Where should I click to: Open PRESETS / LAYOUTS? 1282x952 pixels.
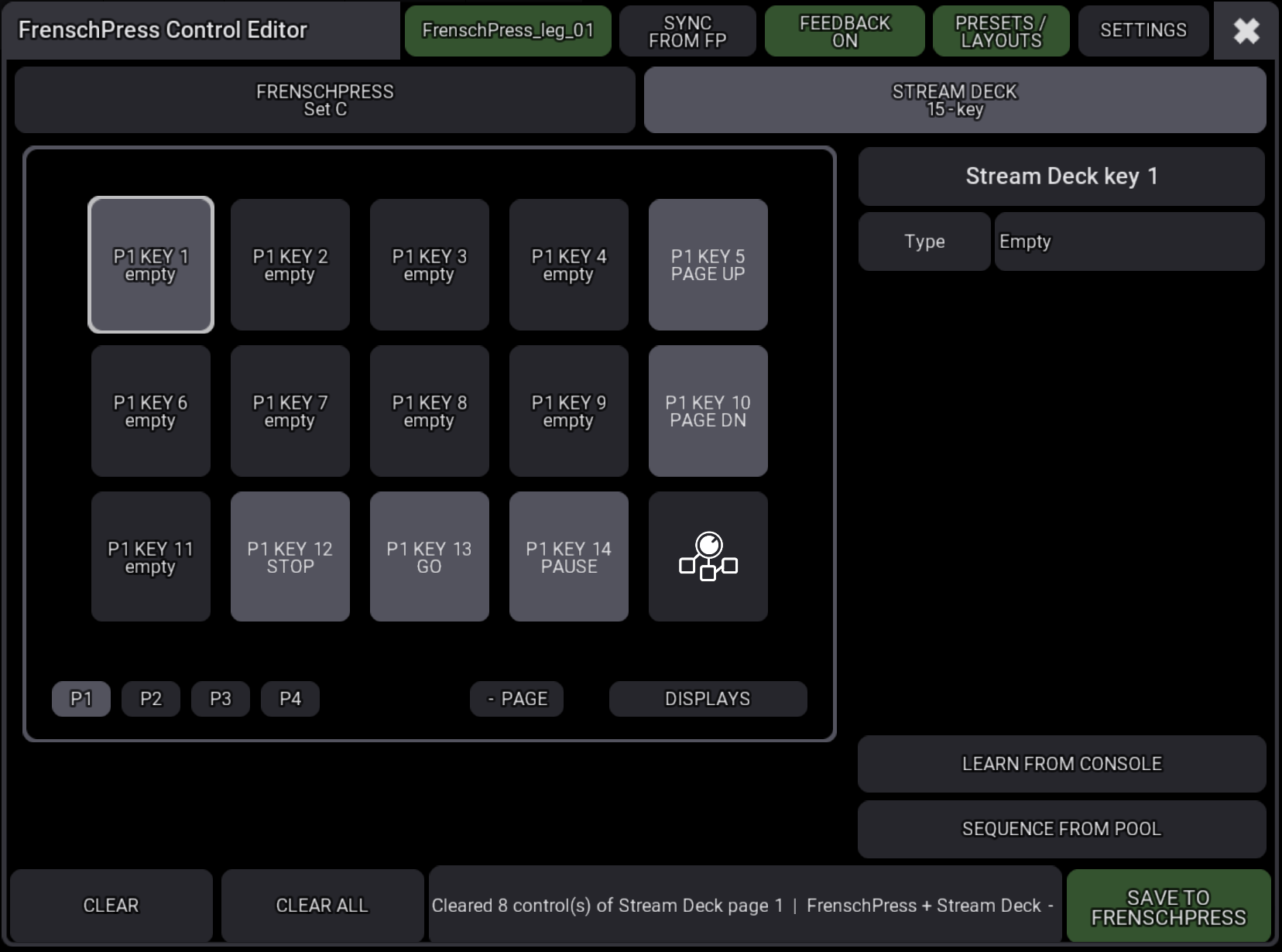click(x=1001, y=31)
